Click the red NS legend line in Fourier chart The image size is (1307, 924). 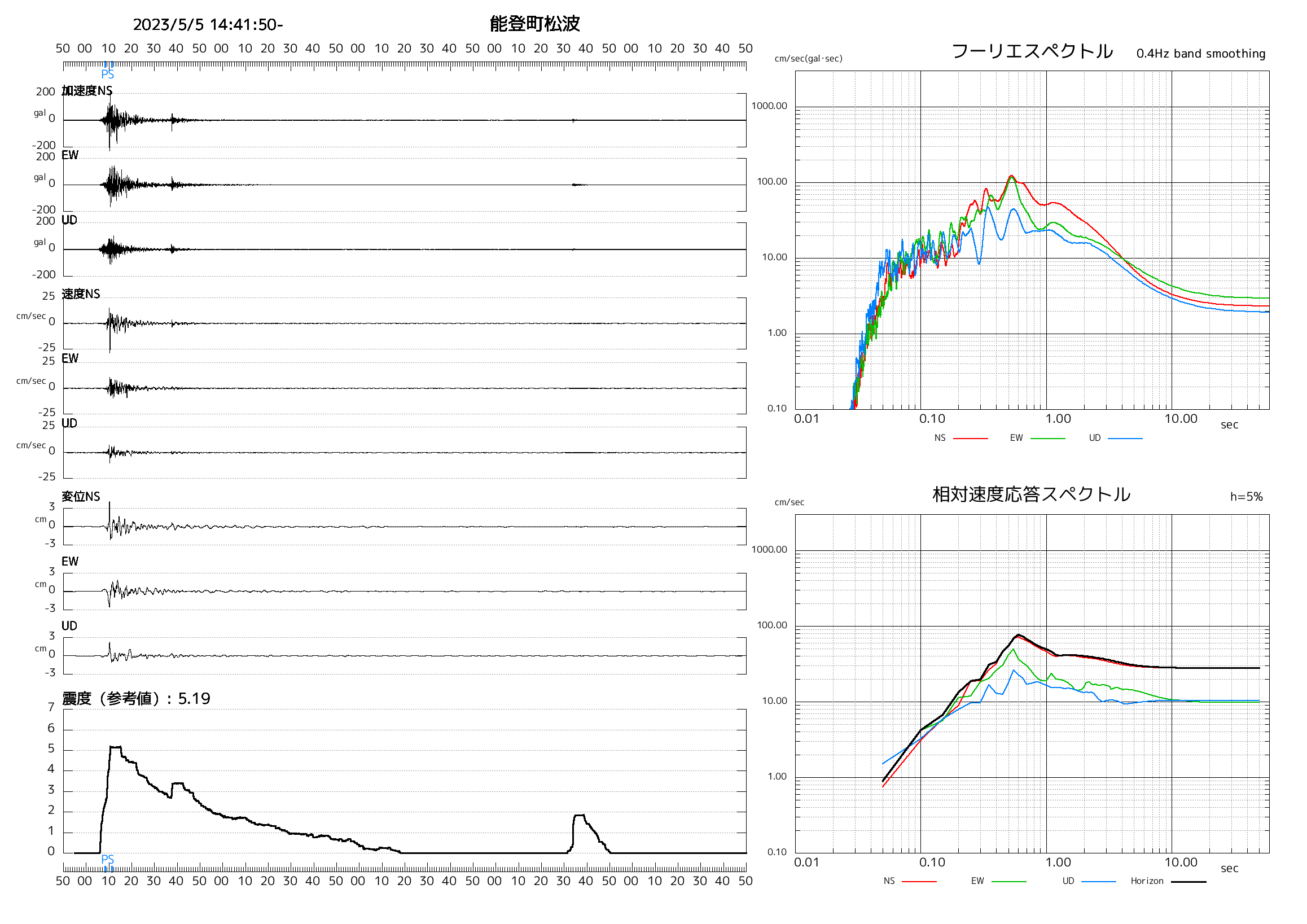(x=971, y=439)
